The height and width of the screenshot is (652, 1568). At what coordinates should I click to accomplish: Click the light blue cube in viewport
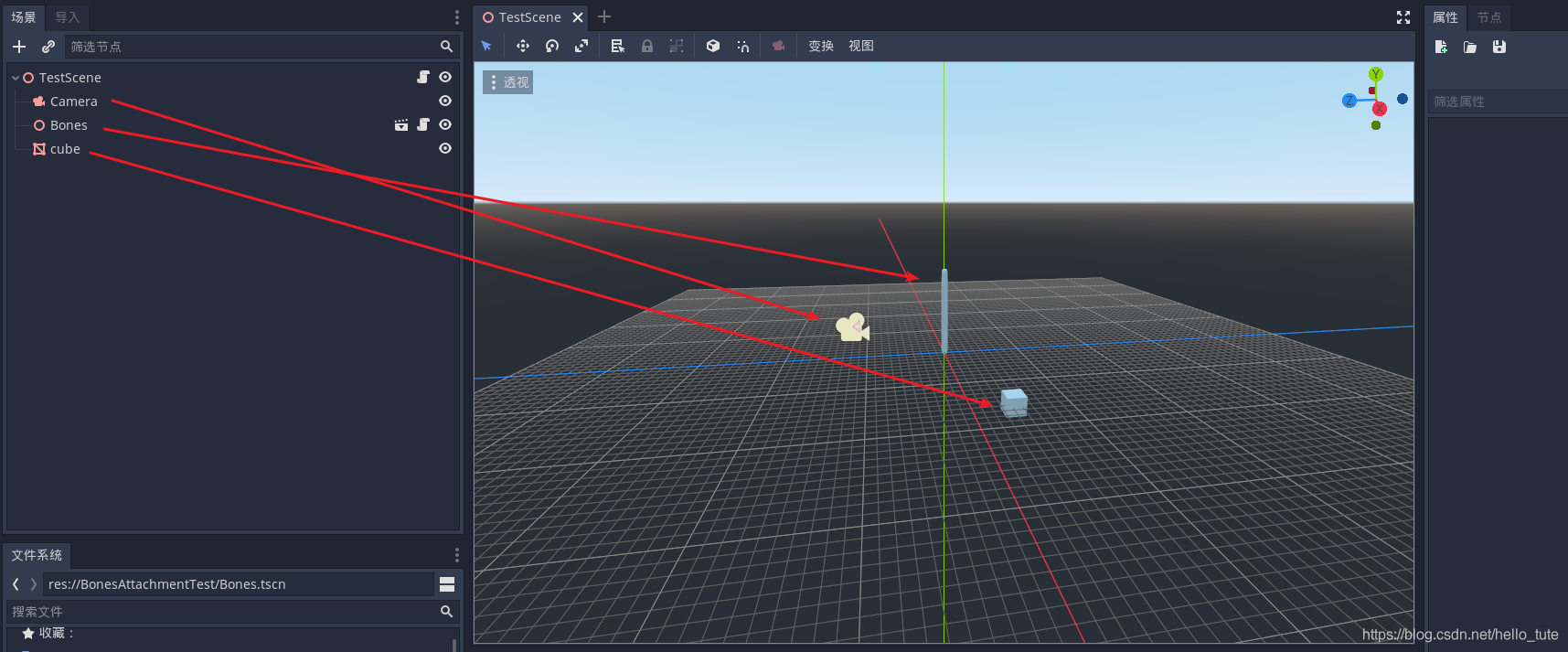click(1014, 402)
